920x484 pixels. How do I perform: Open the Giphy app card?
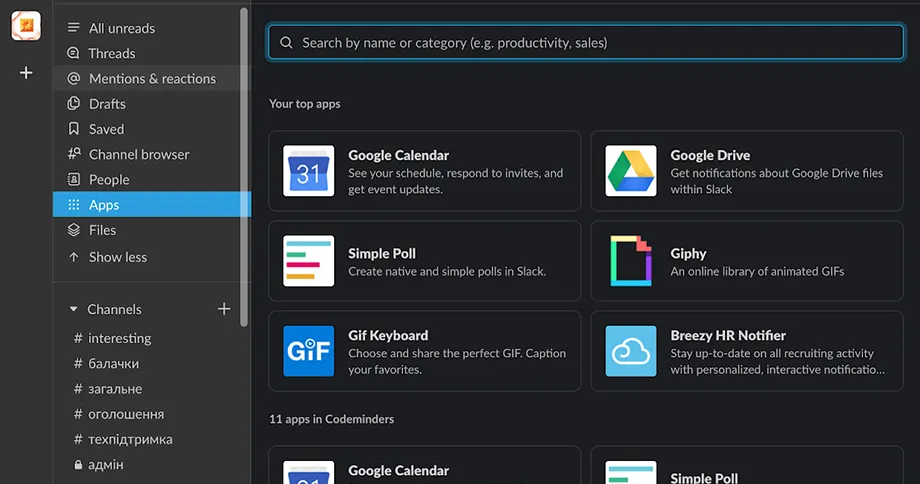pyautogui.click(x=747, y=261)
